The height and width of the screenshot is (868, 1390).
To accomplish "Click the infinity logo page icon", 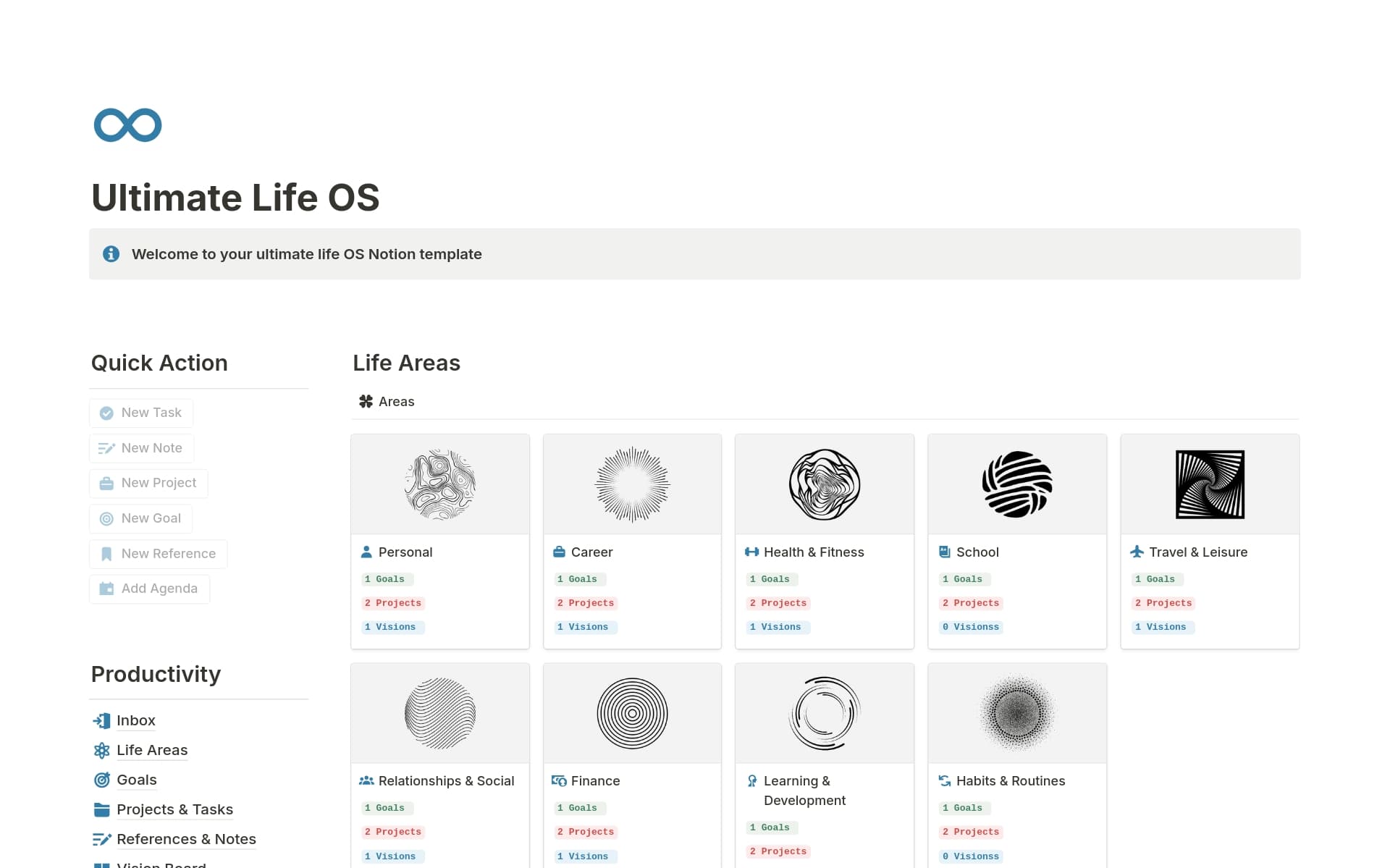I will (127, 125).
